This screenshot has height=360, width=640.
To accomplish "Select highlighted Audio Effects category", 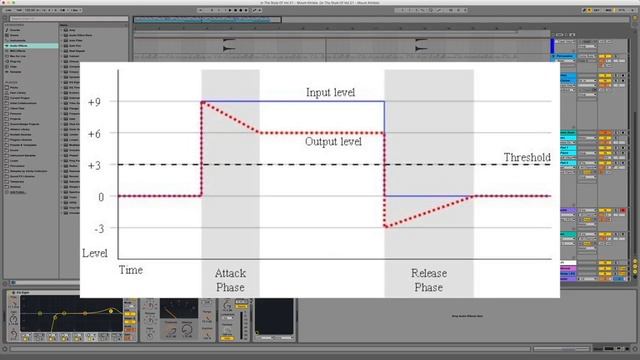I will tap(31, 46).
